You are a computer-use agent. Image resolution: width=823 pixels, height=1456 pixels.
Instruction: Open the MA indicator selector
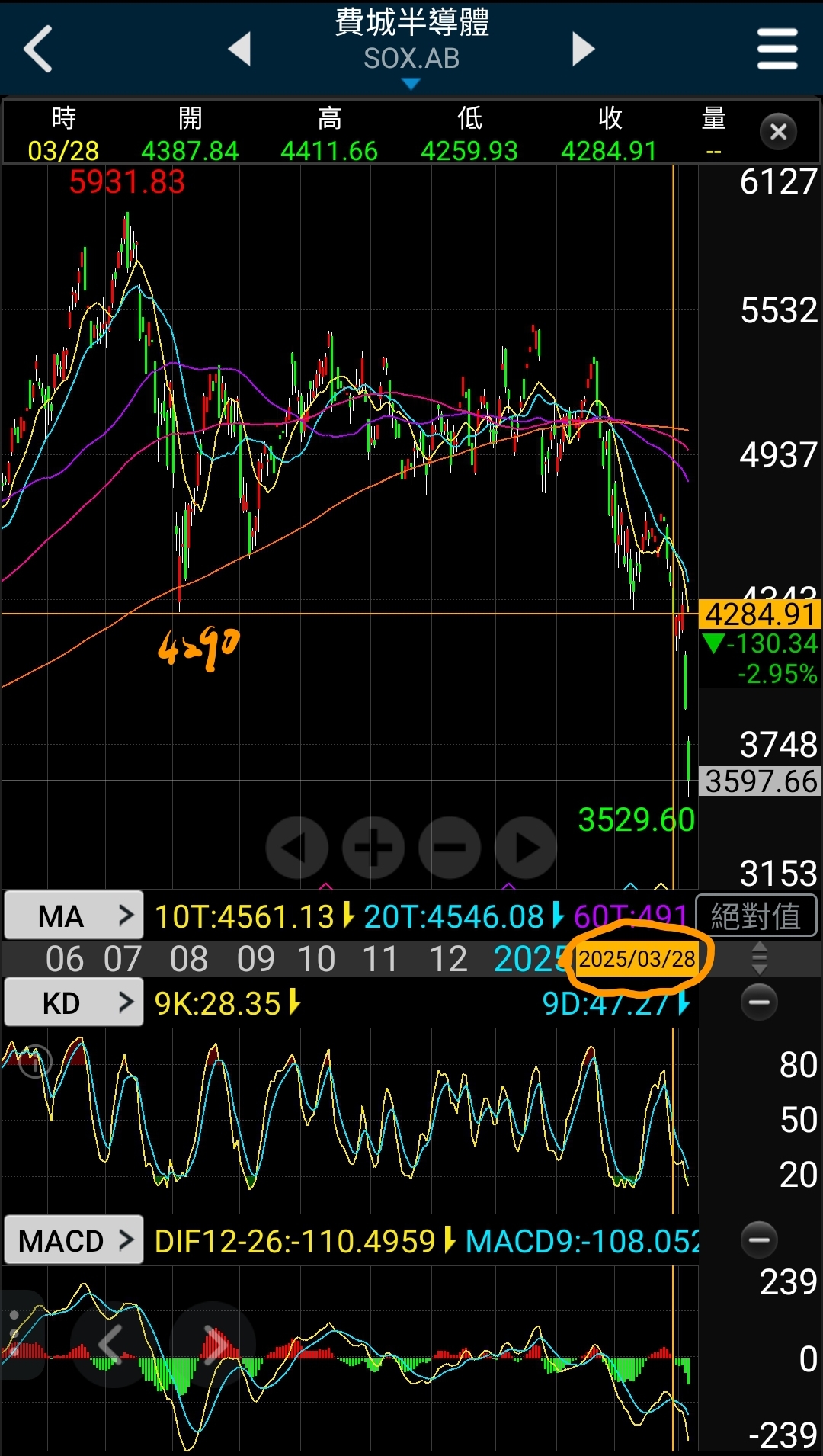(74, 916)
